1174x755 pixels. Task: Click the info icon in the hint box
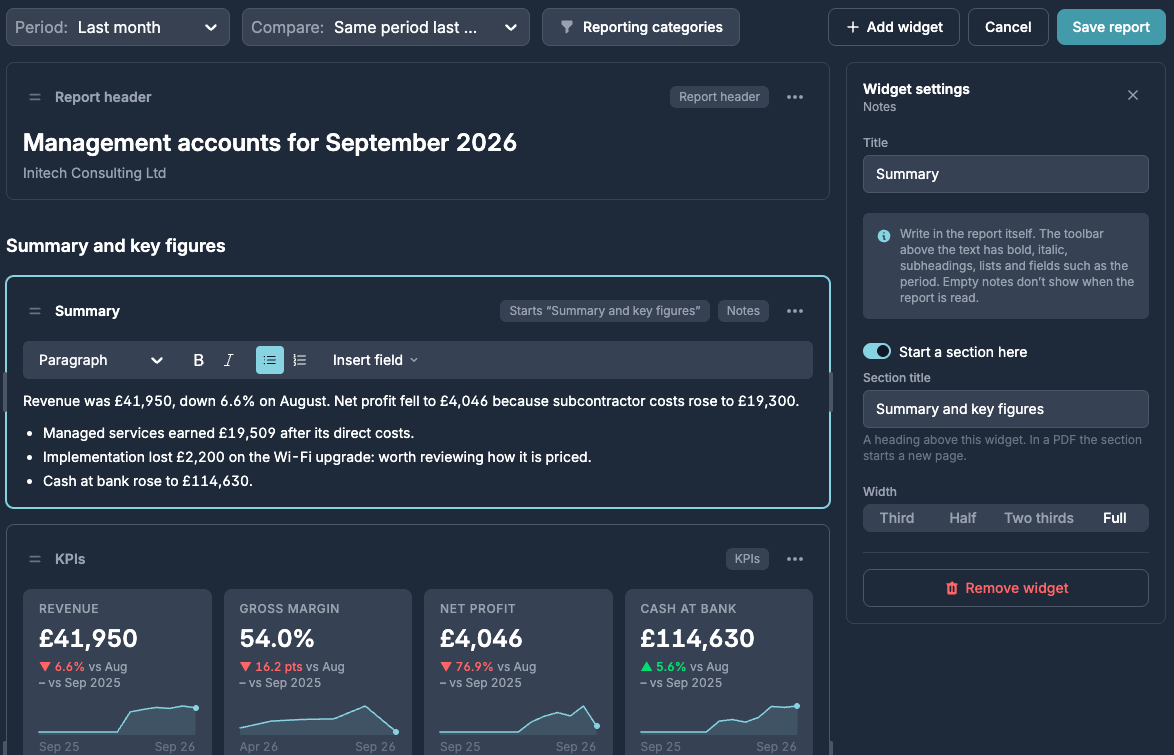pos(883,236)
